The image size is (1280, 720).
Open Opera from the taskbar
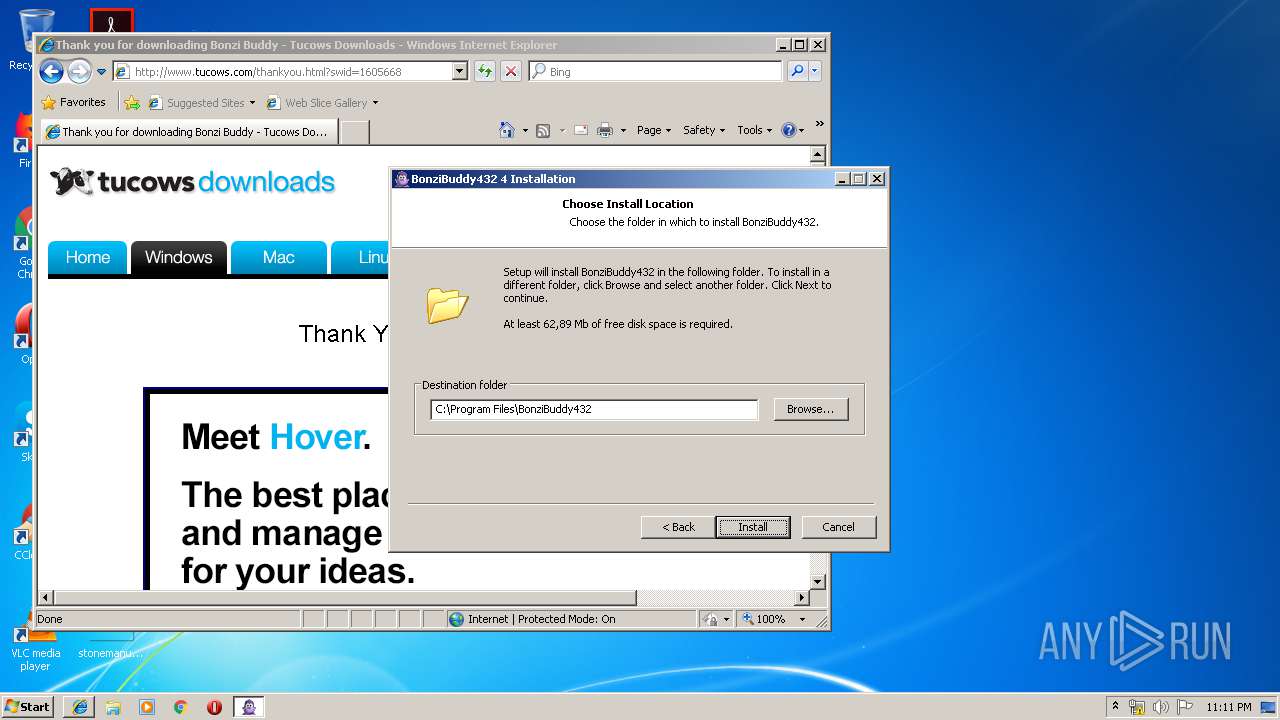point(214,707)
